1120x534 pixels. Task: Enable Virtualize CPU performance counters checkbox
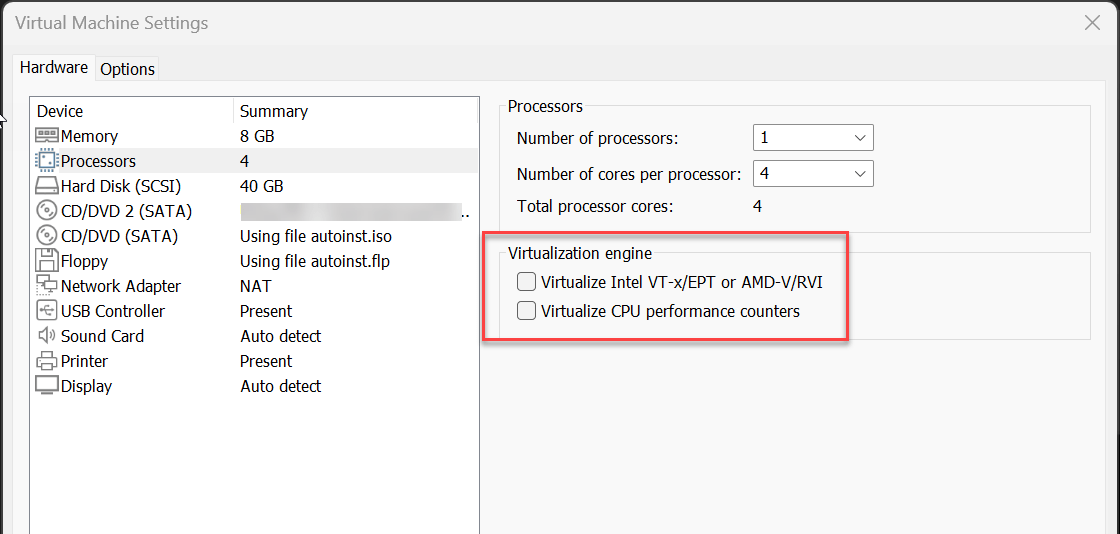526,311
